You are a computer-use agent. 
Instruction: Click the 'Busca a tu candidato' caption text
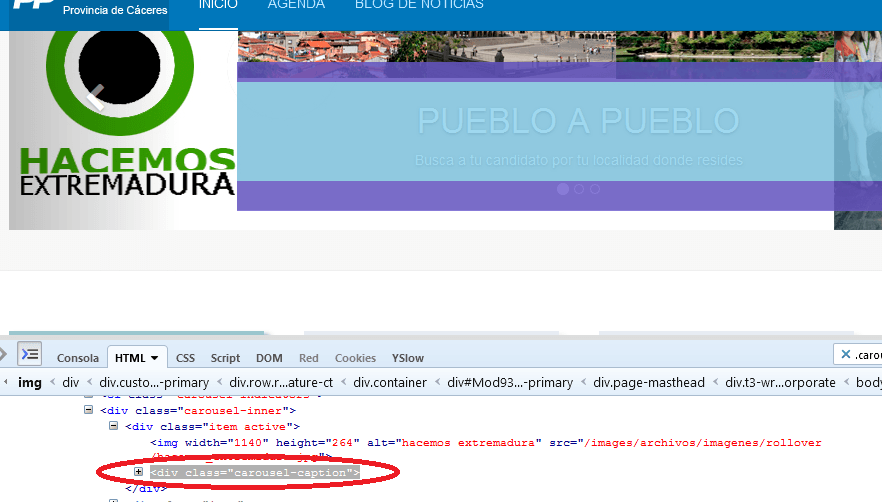(x=578, y=160)
